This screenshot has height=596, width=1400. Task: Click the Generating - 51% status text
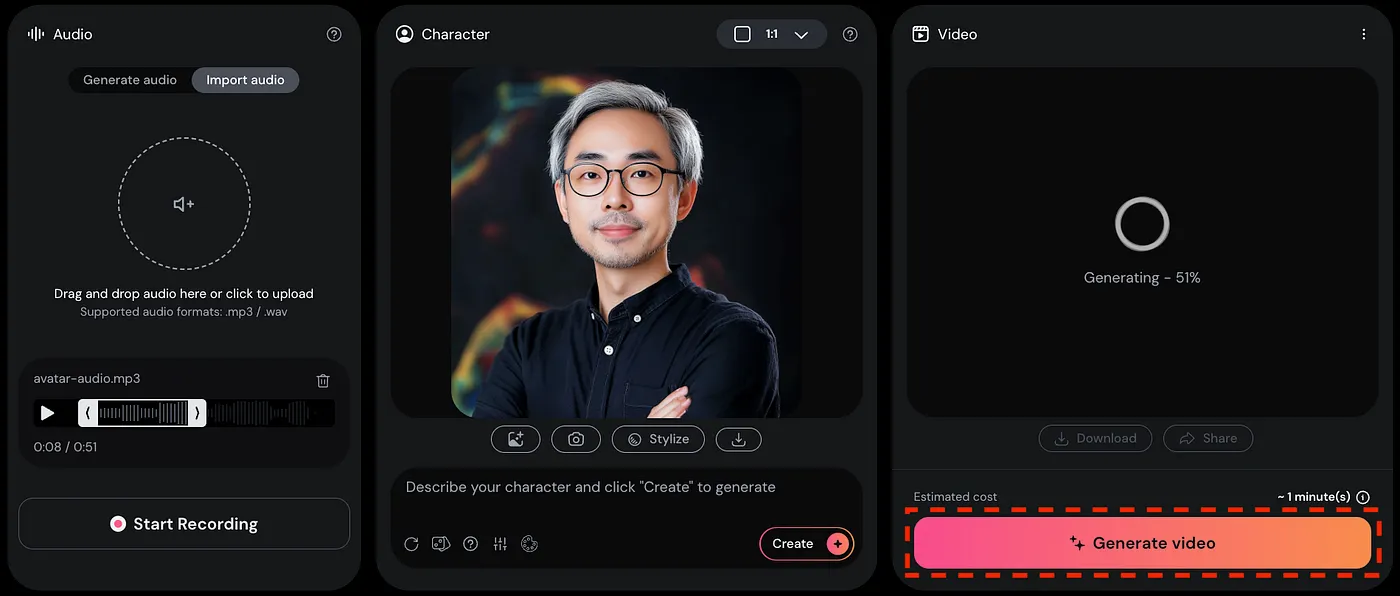click(1142, 278)
